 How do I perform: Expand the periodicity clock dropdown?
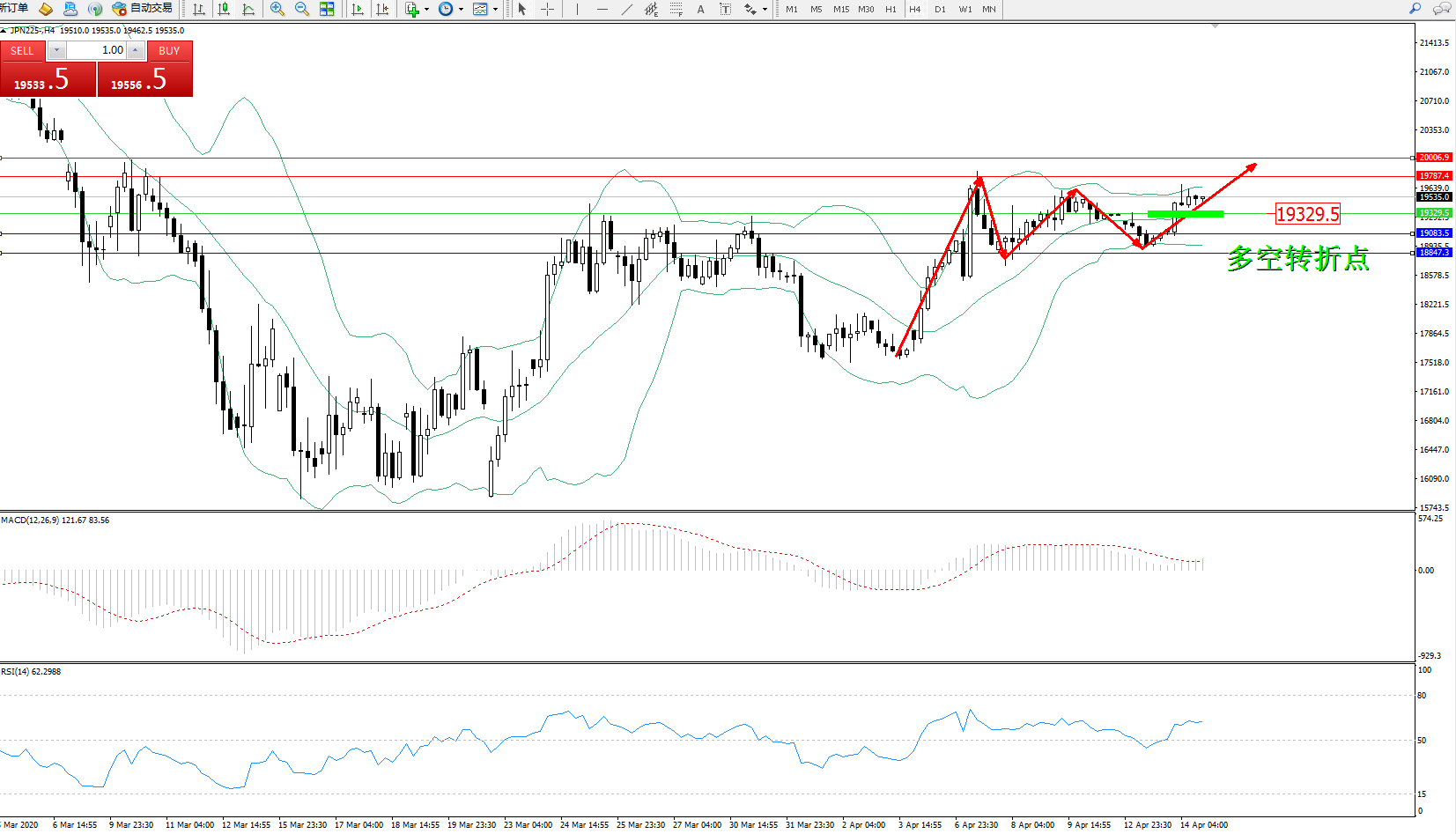pyautogui.click(x=461, y=9)
